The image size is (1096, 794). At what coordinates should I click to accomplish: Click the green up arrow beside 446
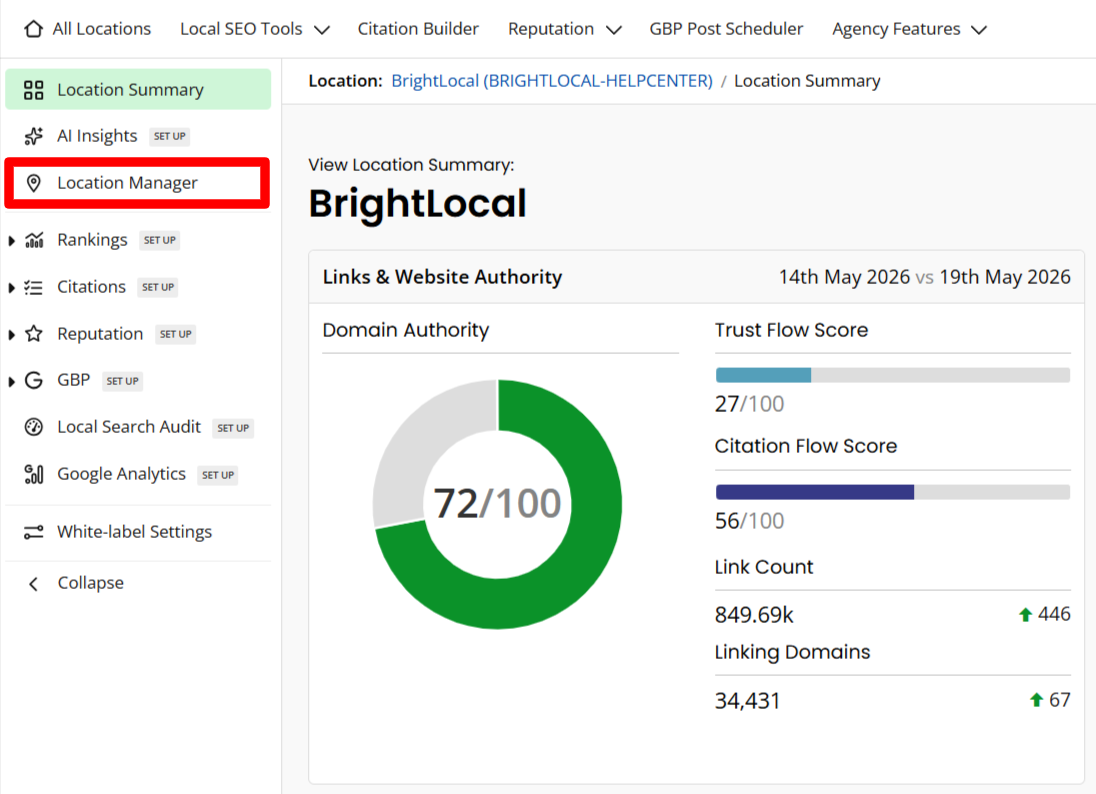(x=1025, y=615)
